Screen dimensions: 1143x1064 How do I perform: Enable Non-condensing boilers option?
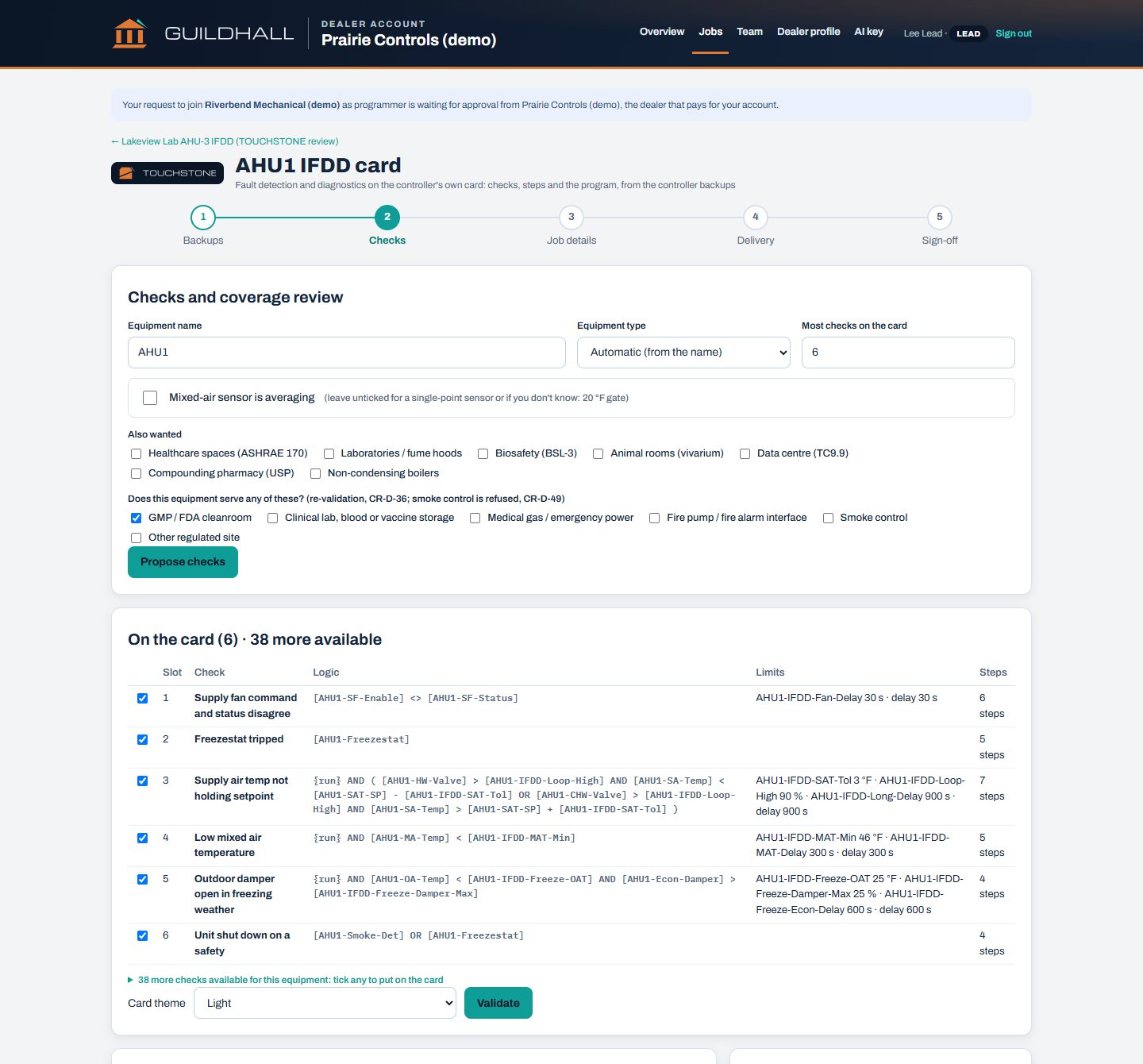coord(315,473)
